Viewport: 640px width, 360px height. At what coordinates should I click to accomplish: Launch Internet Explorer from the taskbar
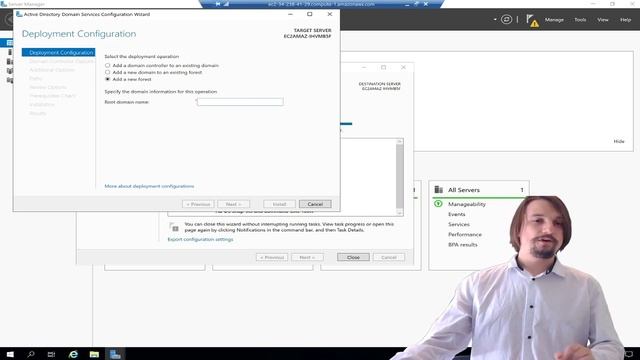coord(73,354)
